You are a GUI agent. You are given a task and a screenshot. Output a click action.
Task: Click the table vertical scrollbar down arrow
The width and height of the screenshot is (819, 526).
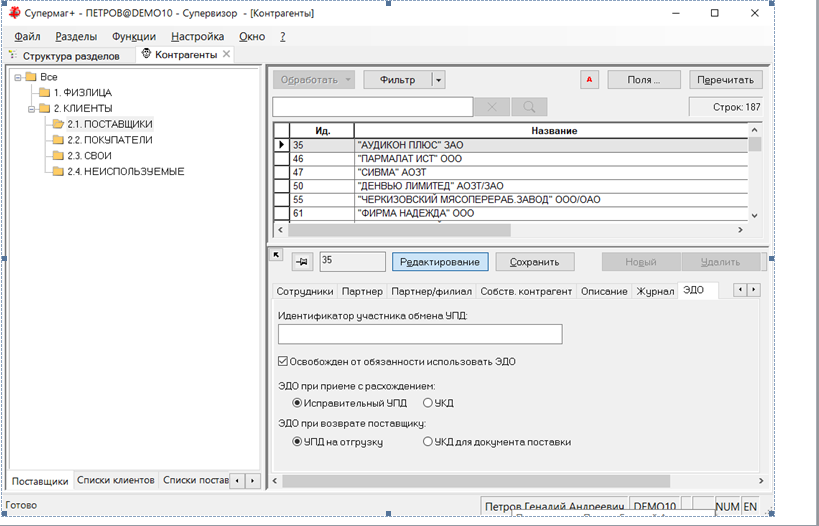pos(754,215)
